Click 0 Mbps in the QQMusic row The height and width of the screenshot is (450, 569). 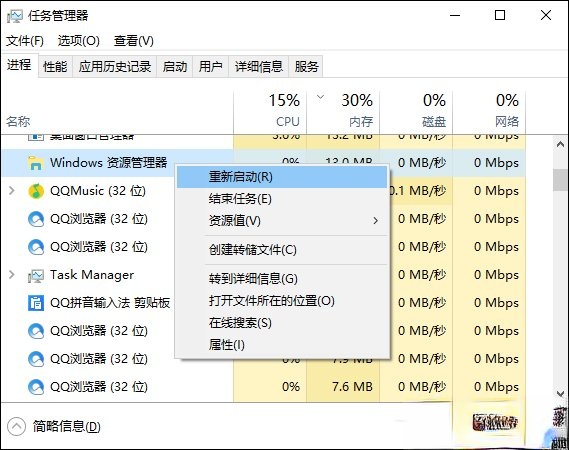pos(489,191)
